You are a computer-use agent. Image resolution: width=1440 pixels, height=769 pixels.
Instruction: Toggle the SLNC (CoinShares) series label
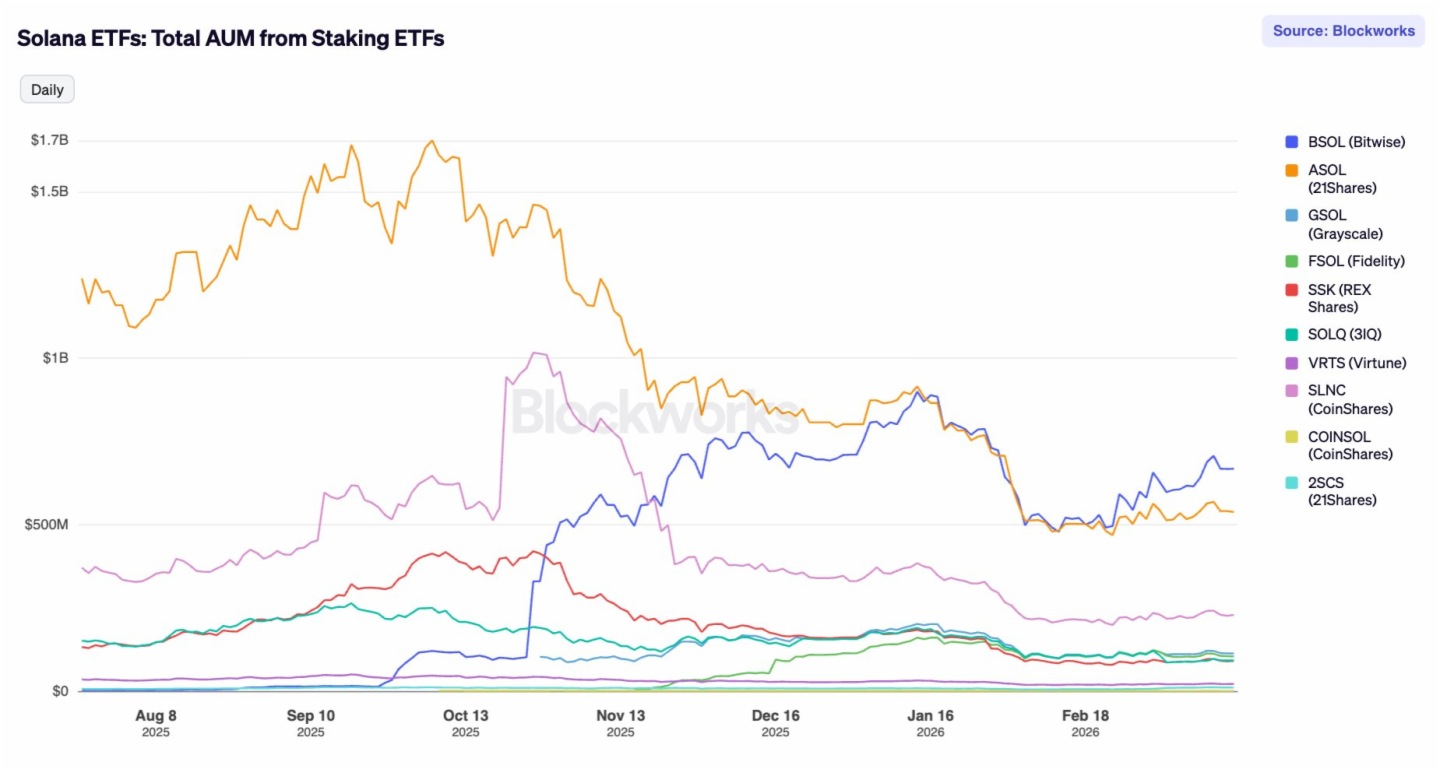tap(1350, 400)
